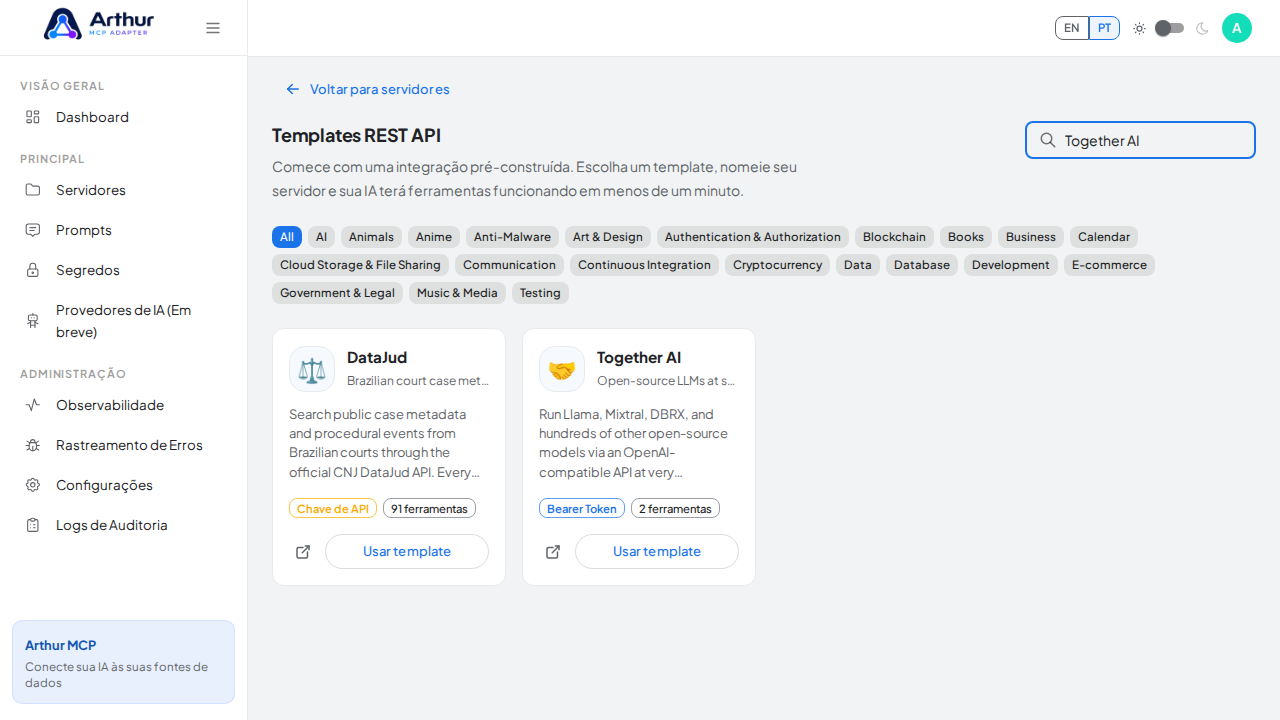Select the Business filter chip
This screenshot has width=1280, height=720.
(x=1031, y=237)
